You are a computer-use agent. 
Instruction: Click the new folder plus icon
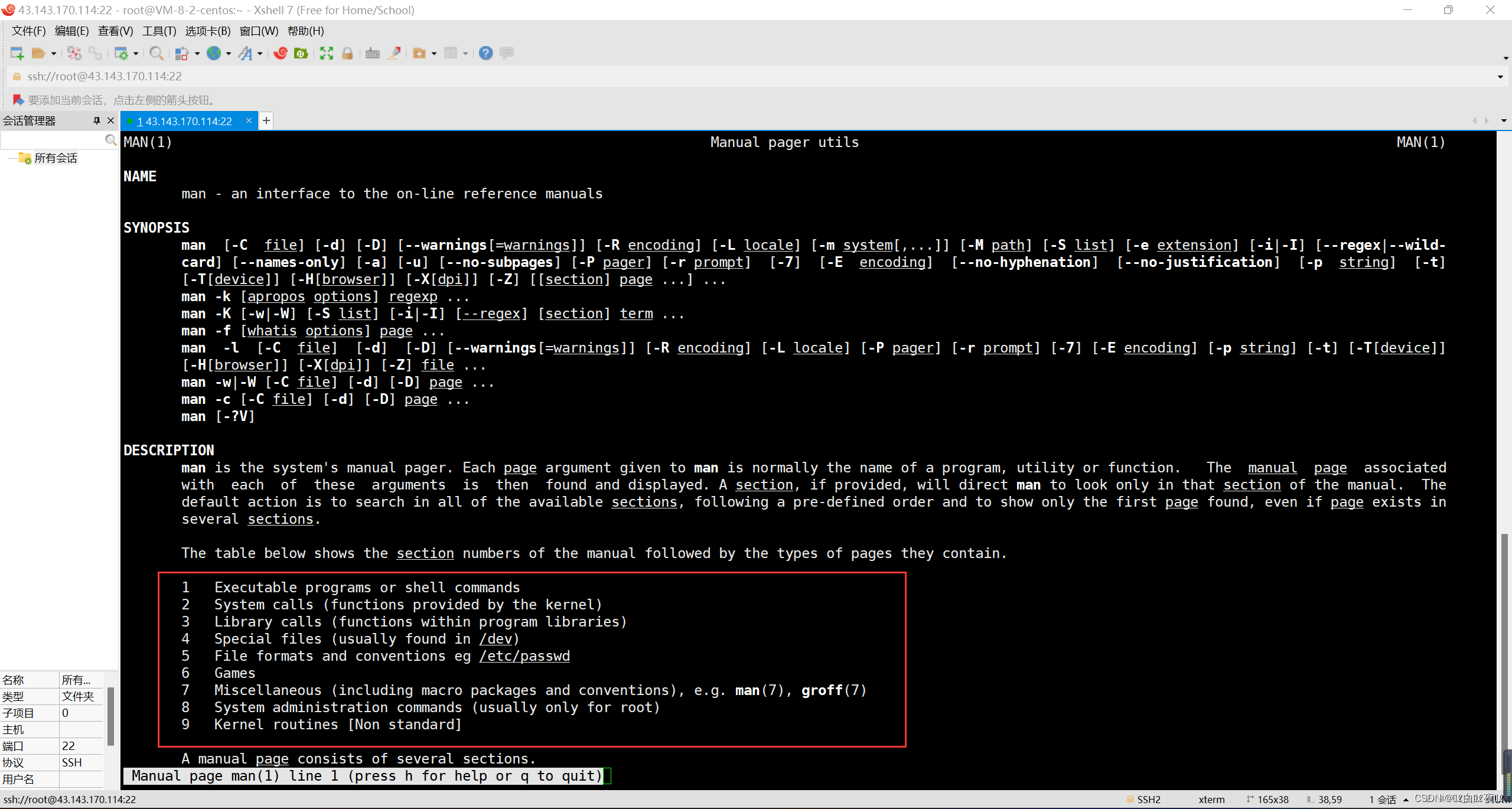coord(419,54)
